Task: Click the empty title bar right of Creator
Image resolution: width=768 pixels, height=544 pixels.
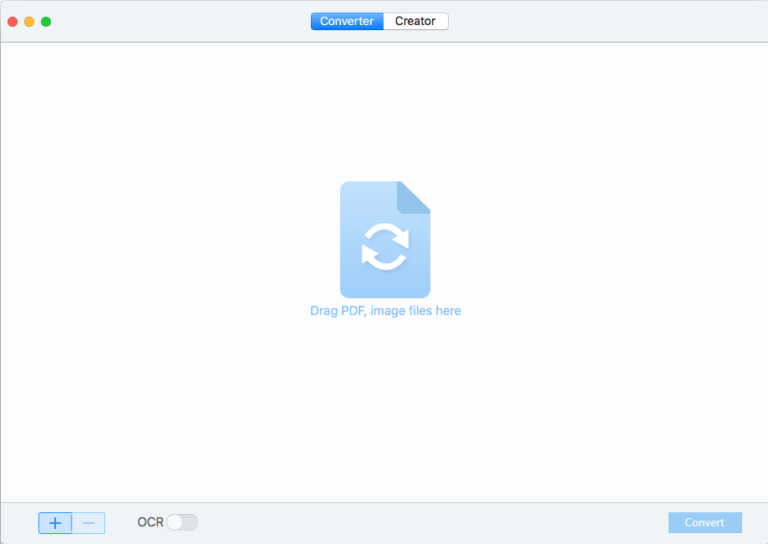Action: pos(600,21)
